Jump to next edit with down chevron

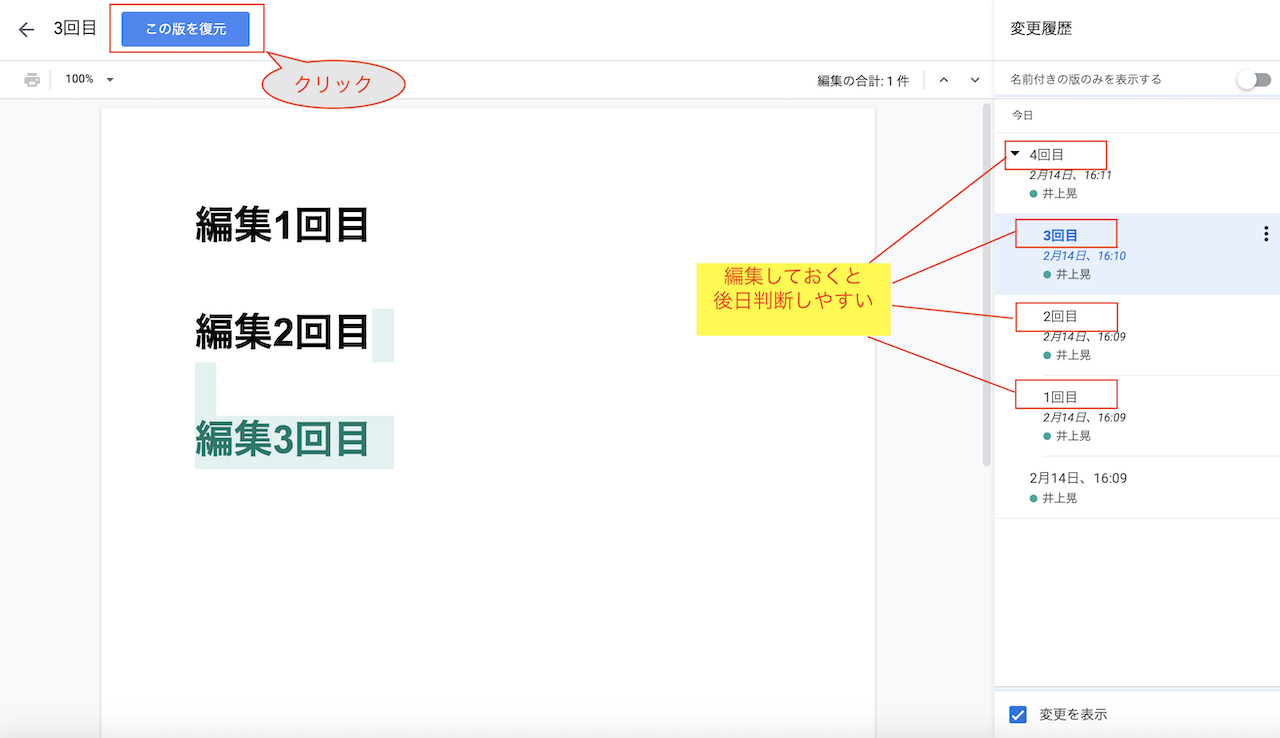tap(975, 80)
